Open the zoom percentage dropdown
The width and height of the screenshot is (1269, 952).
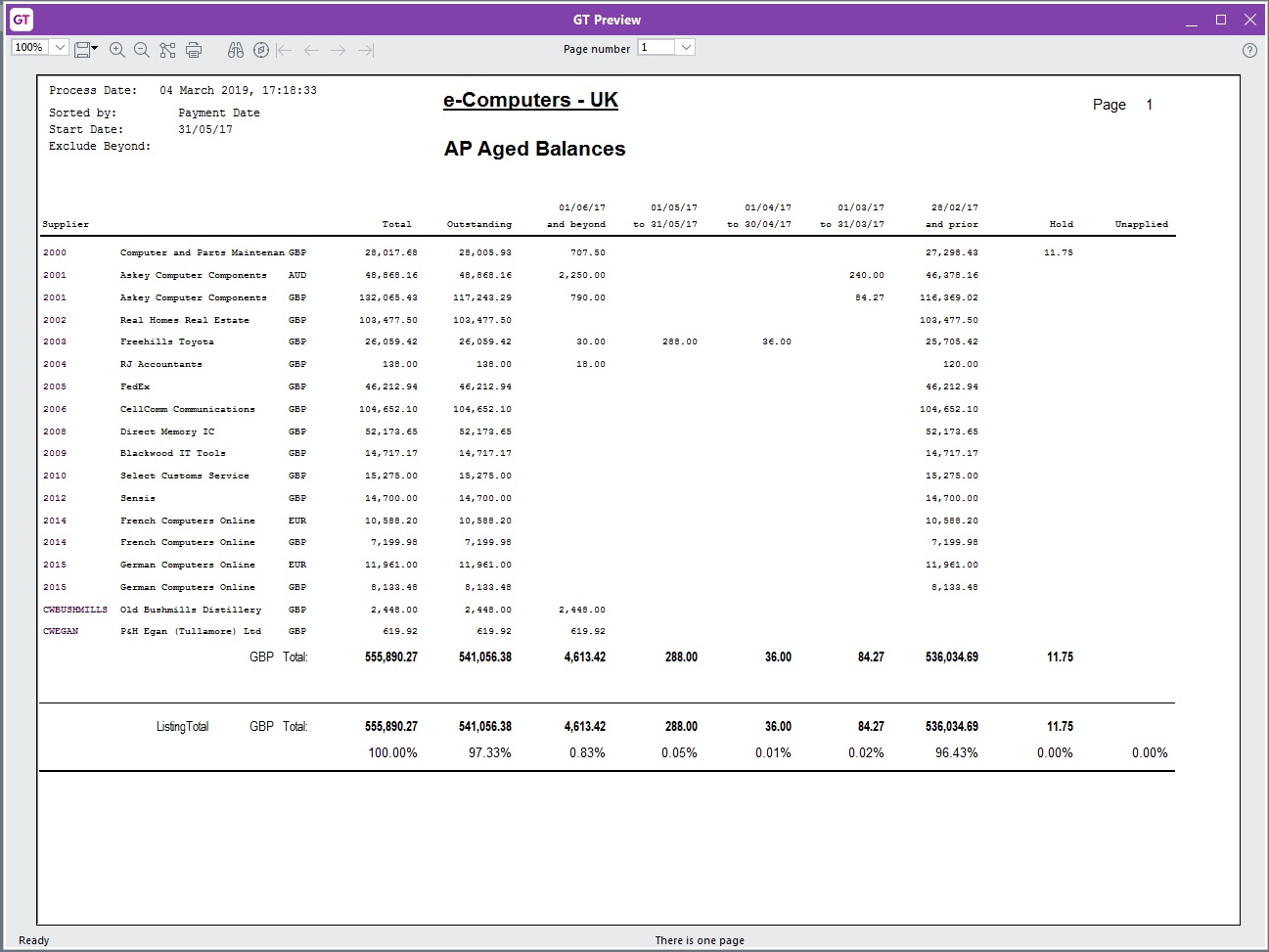tap(60, 47)
